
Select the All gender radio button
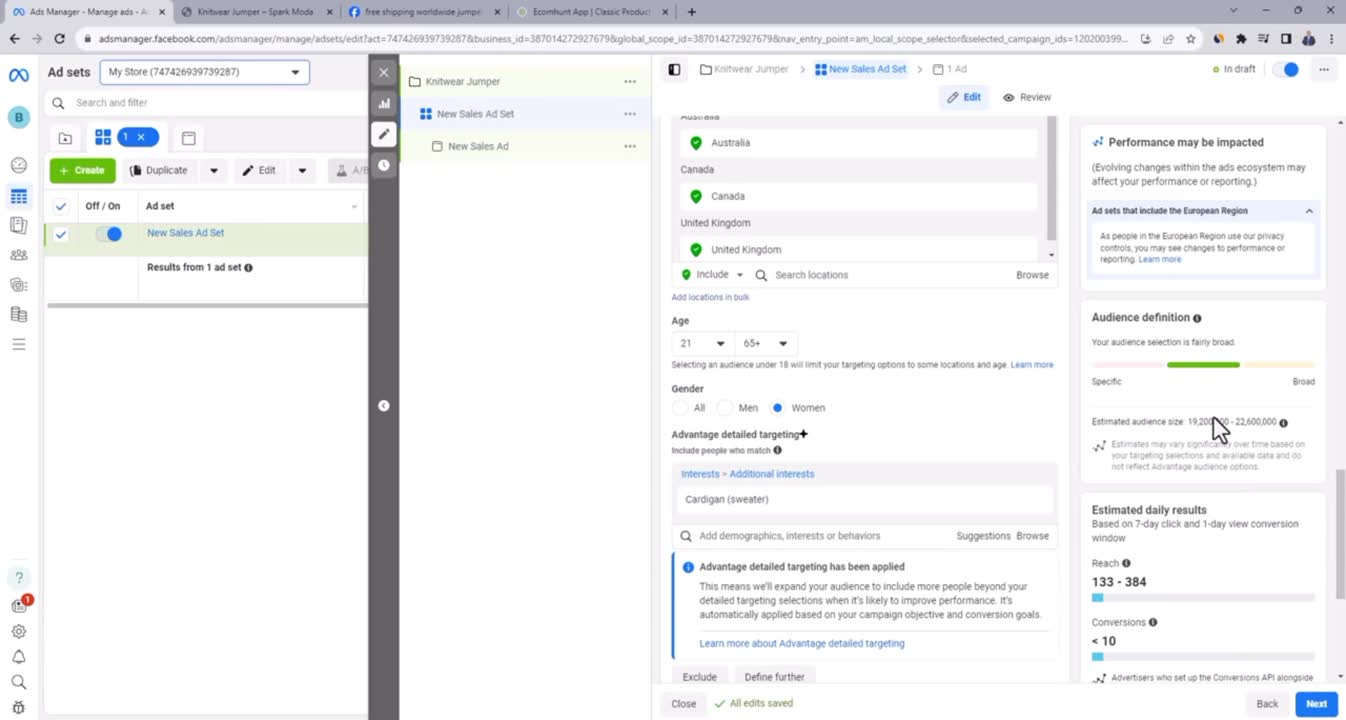[681, 408]
